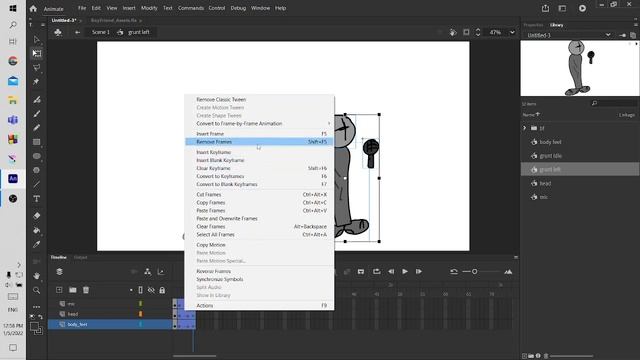Step back one frame
The image size is (640, 360).
(x=391, y=271)
